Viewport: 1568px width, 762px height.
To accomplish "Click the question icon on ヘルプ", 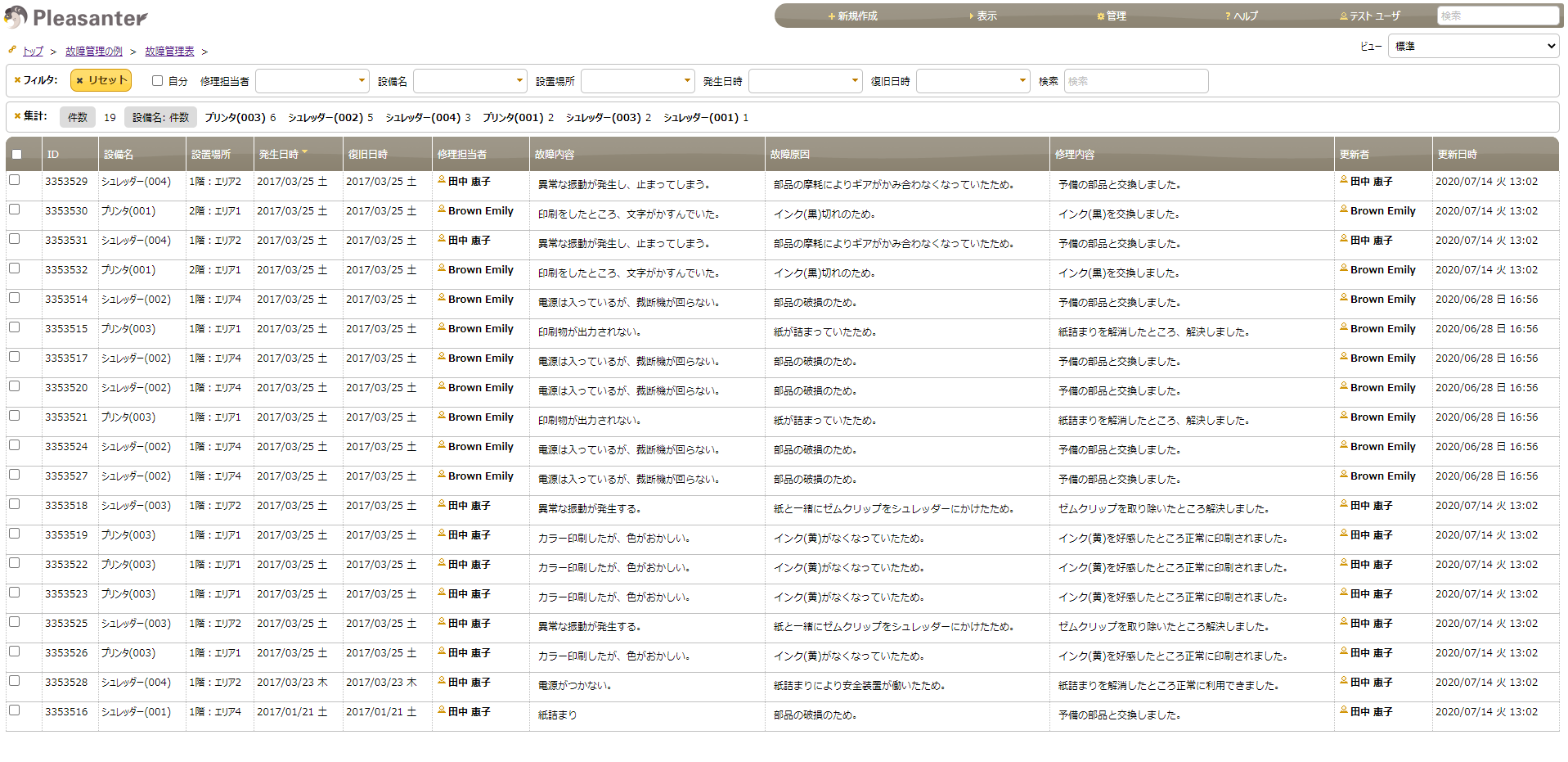I will pyautogui.click(x=1228, y=16).
